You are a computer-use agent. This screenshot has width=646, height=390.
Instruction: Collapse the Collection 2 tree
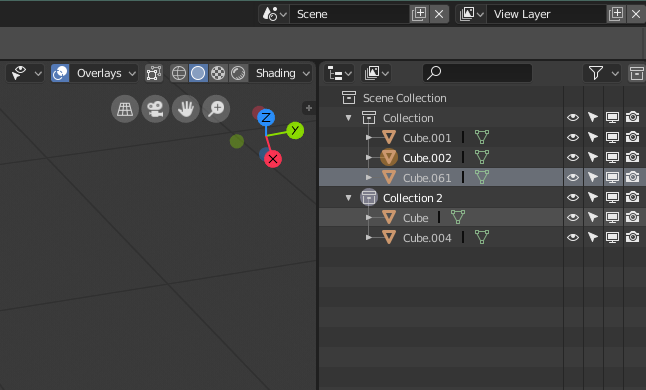(x=349, y=198)
